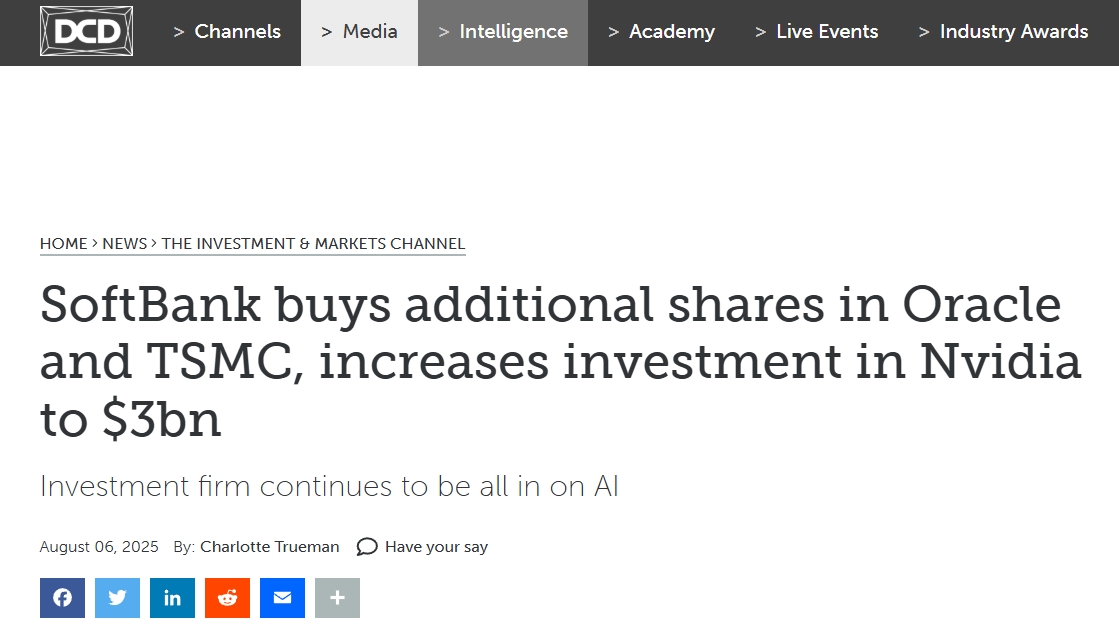Expand the Channels menu

tap(227, 32)
